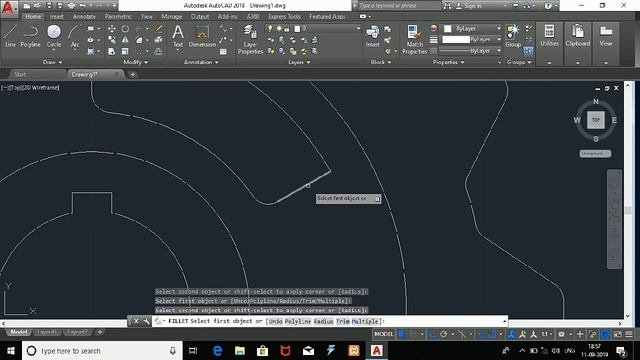
Task: Open the Annotate ribbon tab
Action: point(84,16)
